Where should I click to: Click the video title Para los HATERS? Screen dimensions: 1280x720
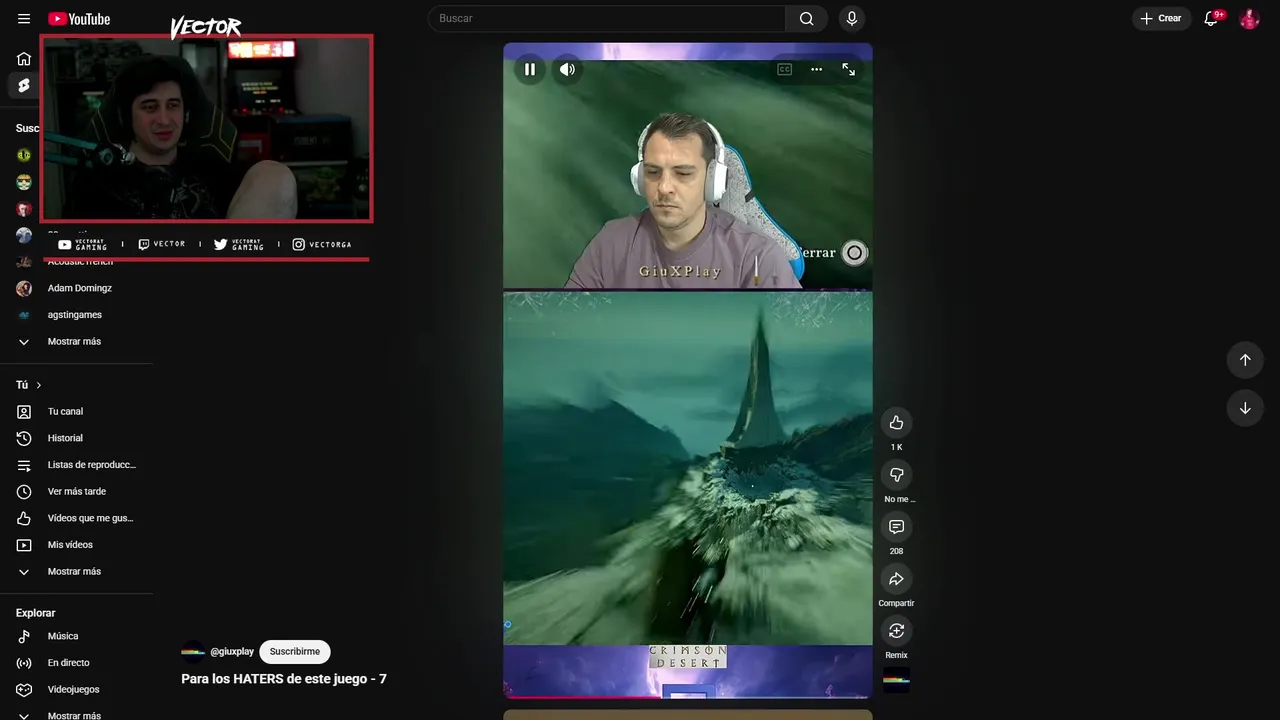click(284, 679)
